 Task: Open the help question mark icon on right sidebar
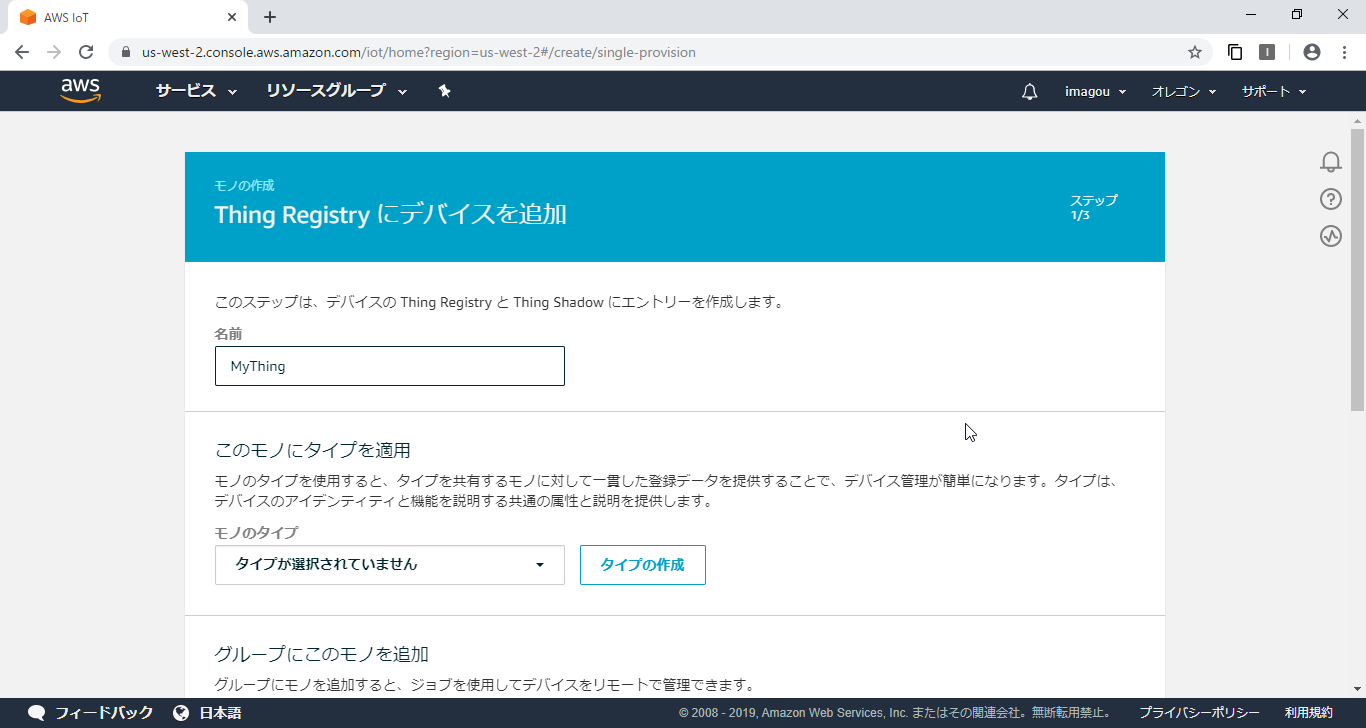tap(1330, 199)
